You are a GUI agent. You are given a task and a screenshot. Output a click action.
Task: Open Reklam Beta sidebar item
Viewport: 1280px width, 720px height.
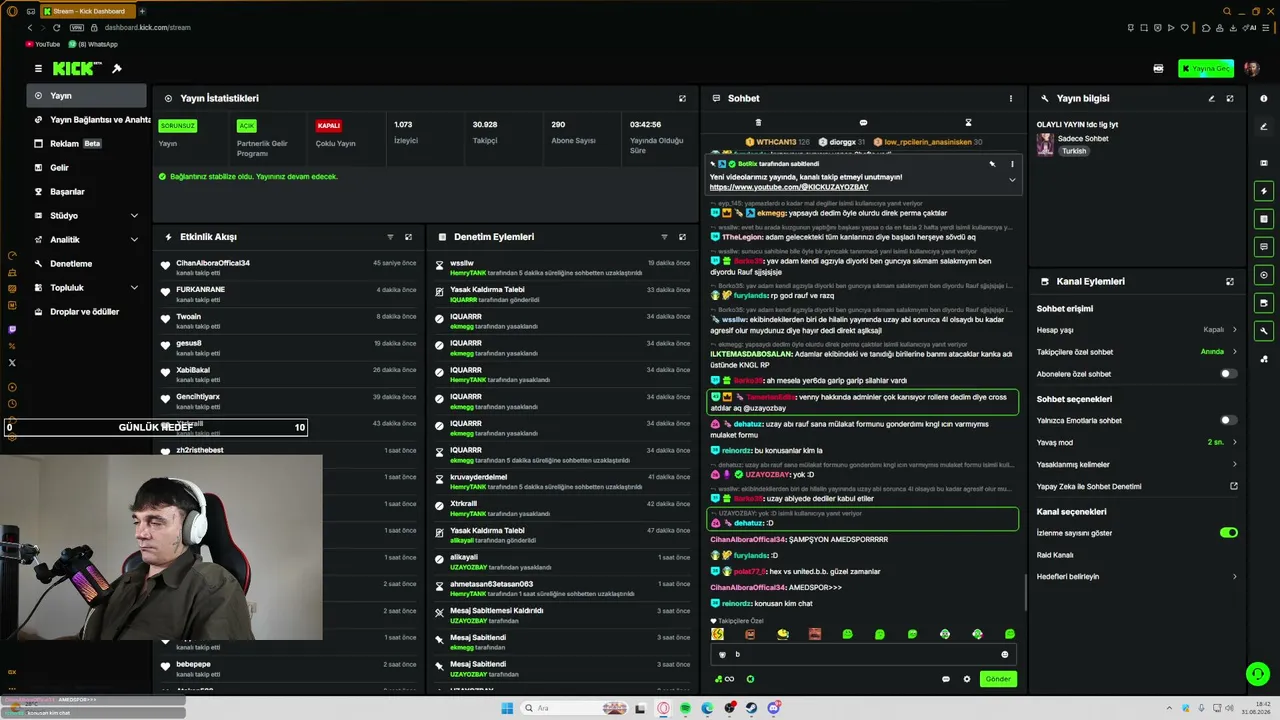87,144
